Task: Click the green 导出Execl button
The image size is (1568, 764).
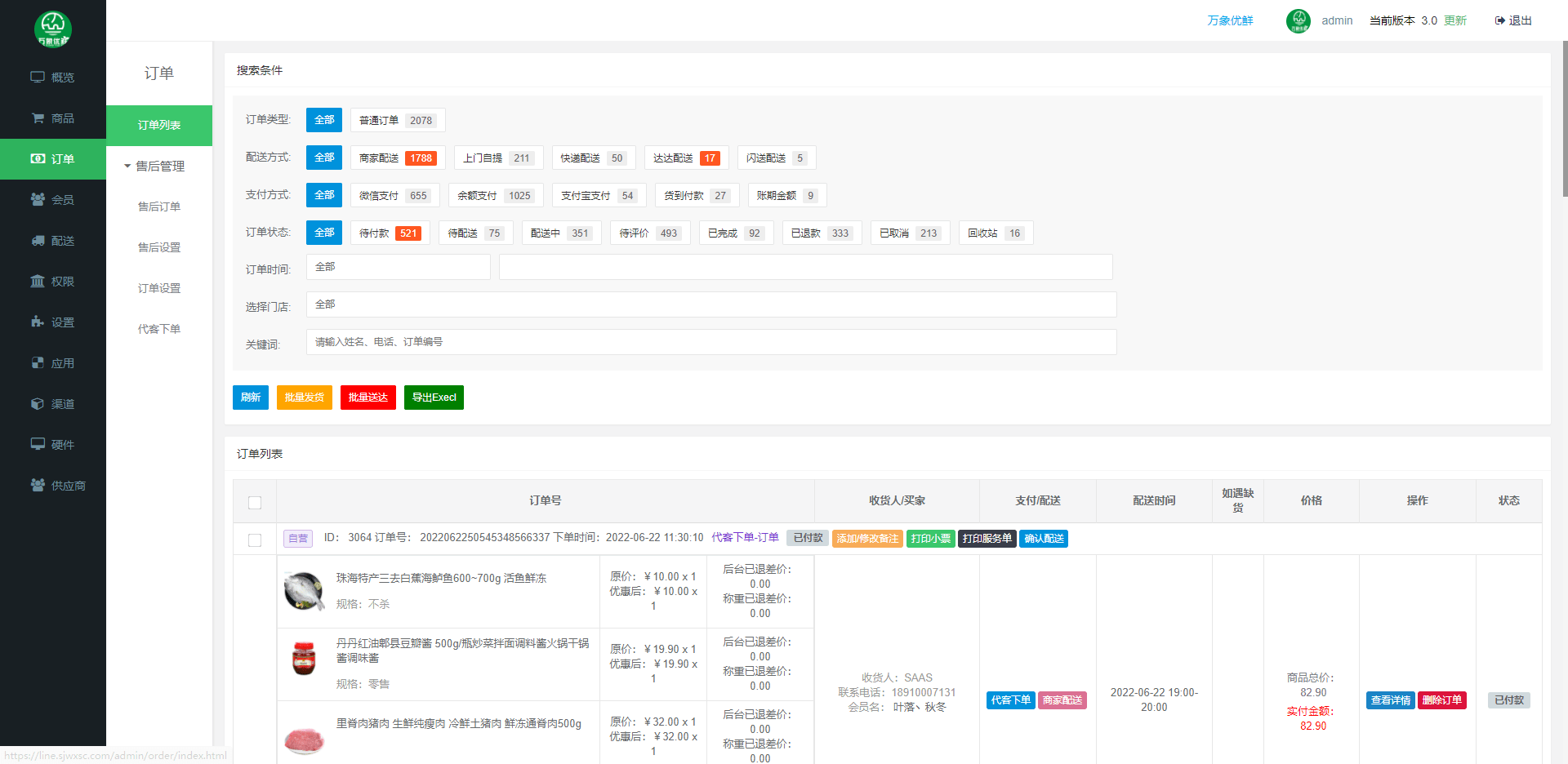Action: point(434,398)
